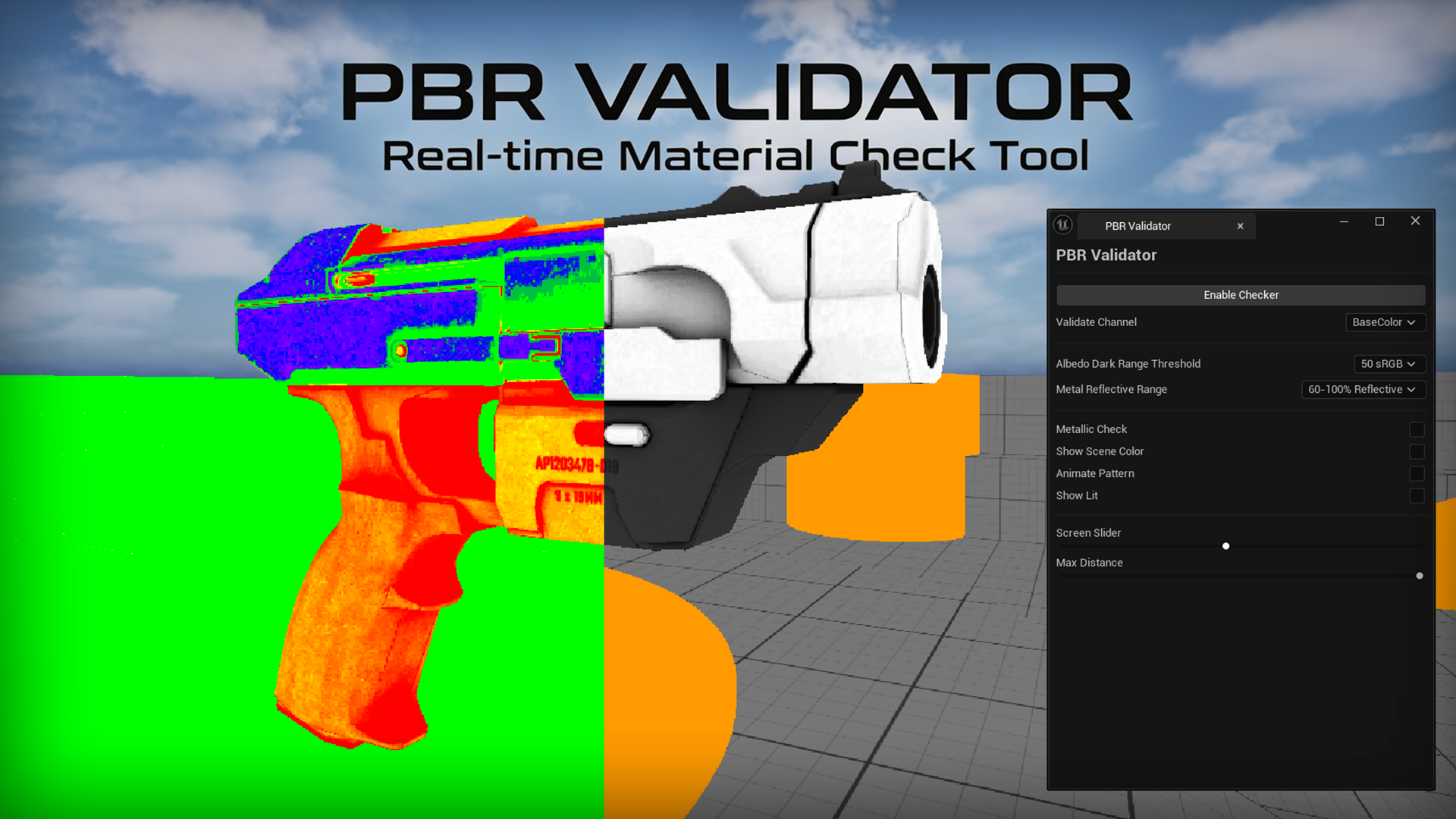Click the 'Max Distance' label
The height and width of the screenshot is (819, 1456).
[x=1089, y=563]
